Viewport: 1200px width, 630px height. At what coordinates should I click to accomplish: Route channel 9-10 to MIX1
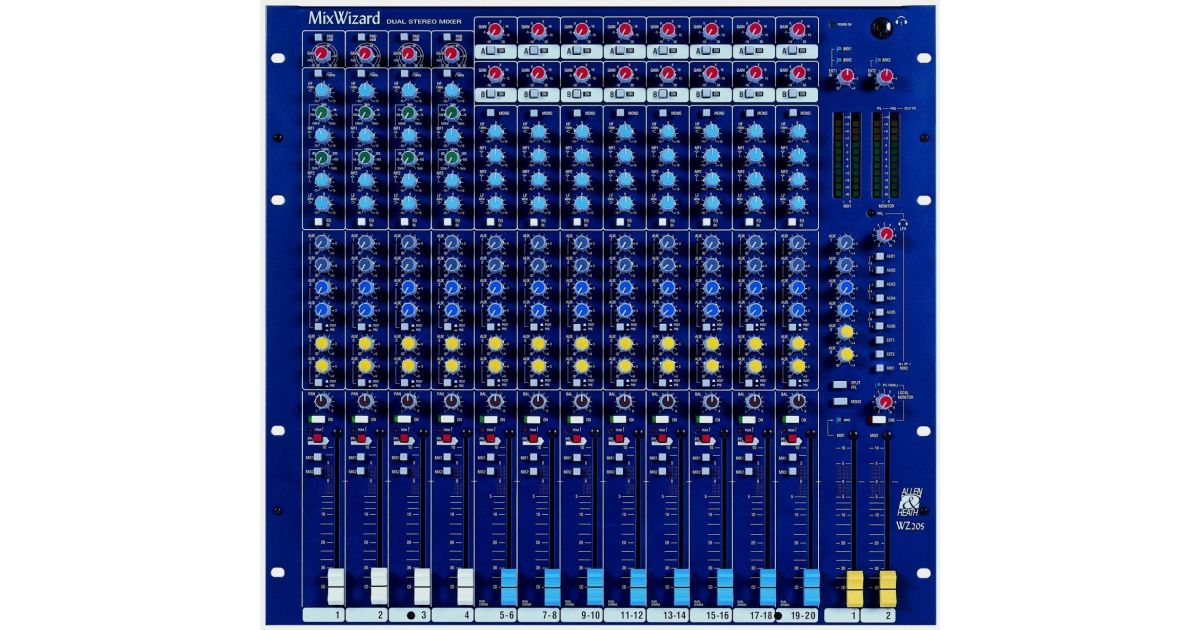(x=577, y=456)
